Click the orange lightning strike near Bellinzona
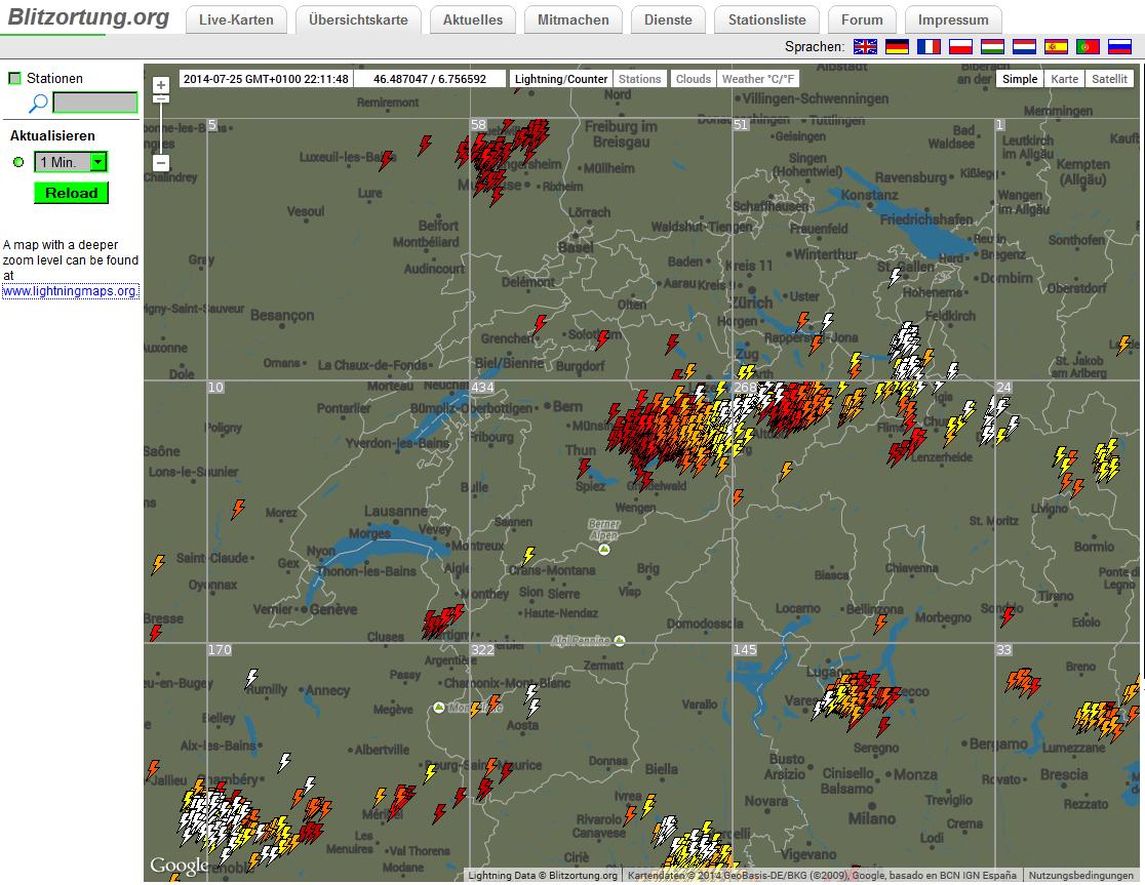The image size is (1145, 885). 881,624
